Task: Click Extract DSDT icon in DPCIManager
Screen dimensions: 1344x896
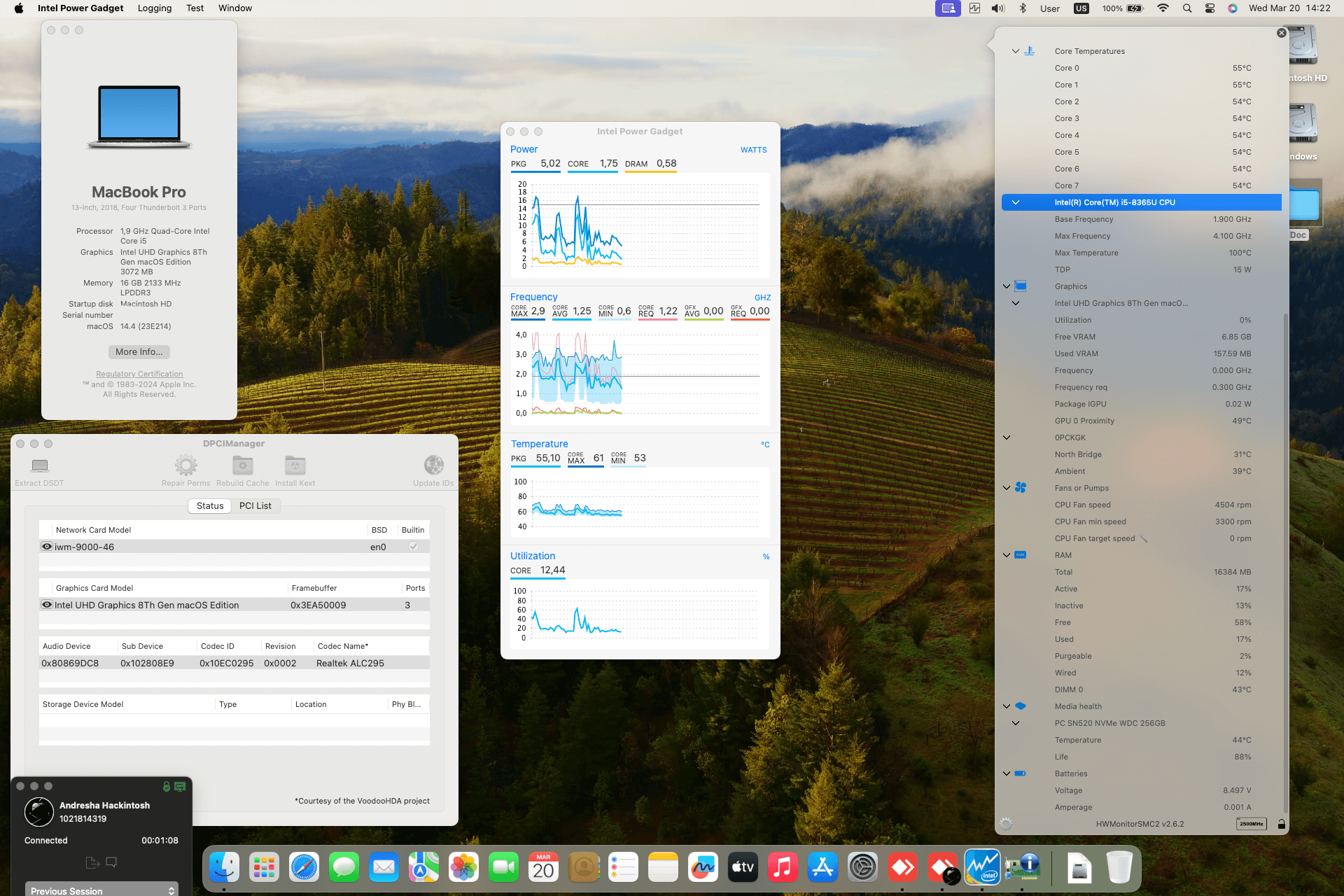Action: (x=40, y=465)
